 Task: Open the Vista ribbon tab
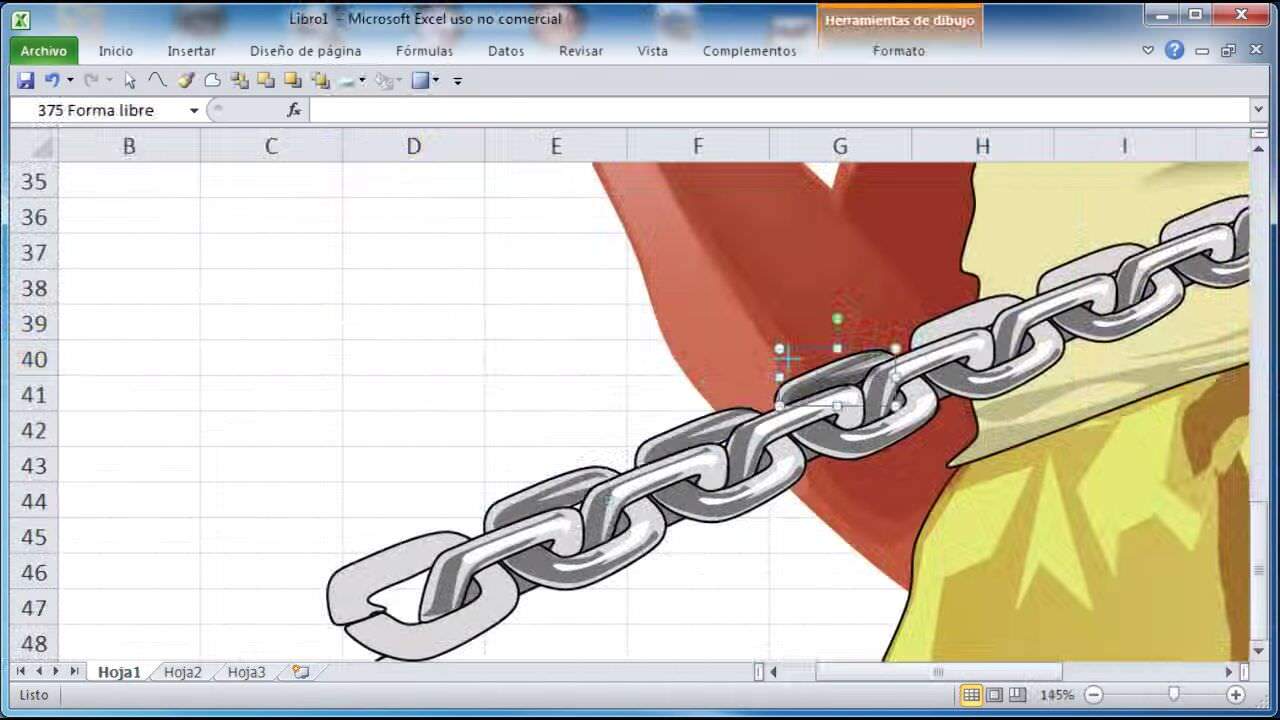[x=653, y=51]
